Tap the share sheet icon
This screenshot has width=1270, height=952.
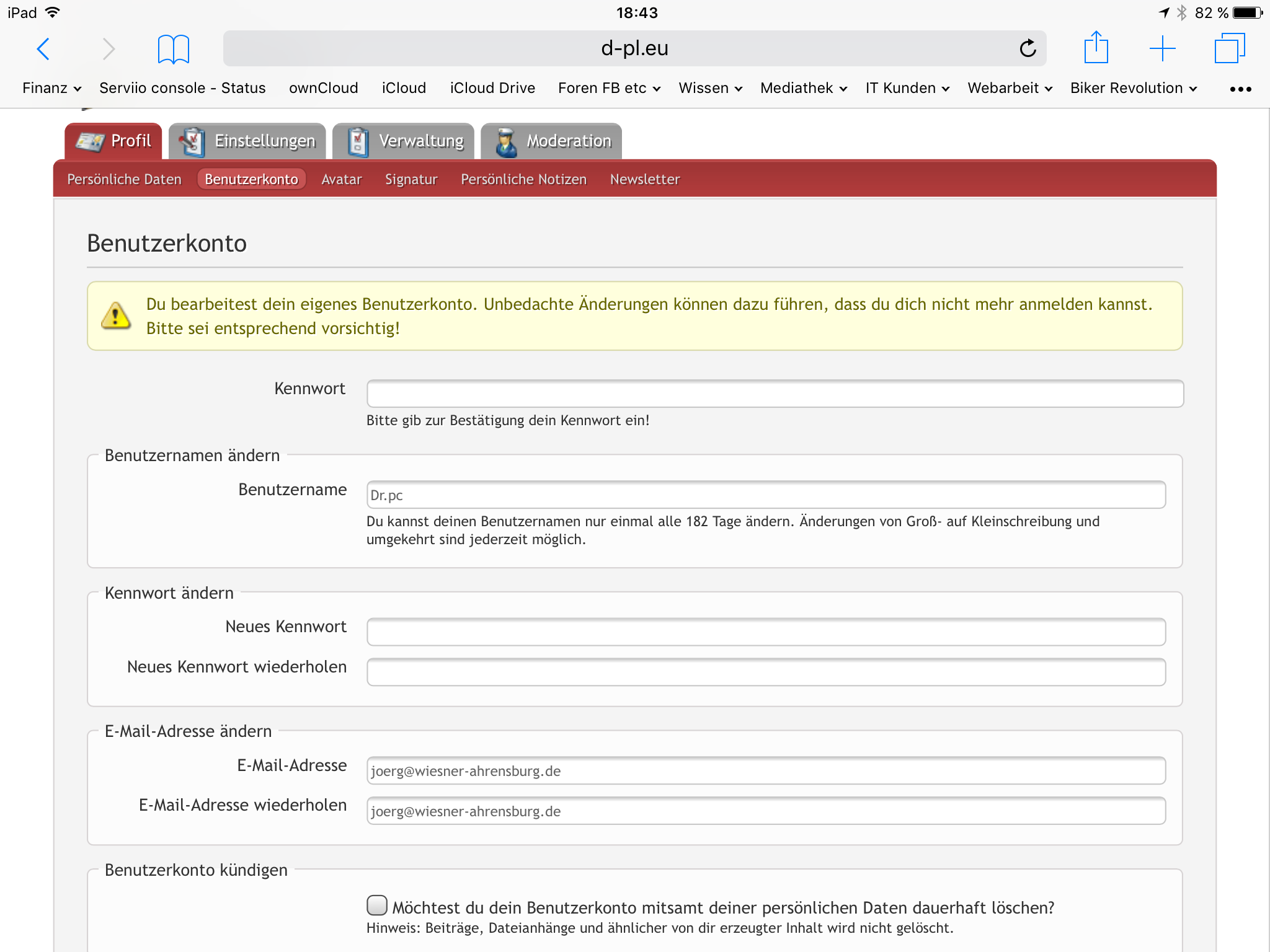1096,48
